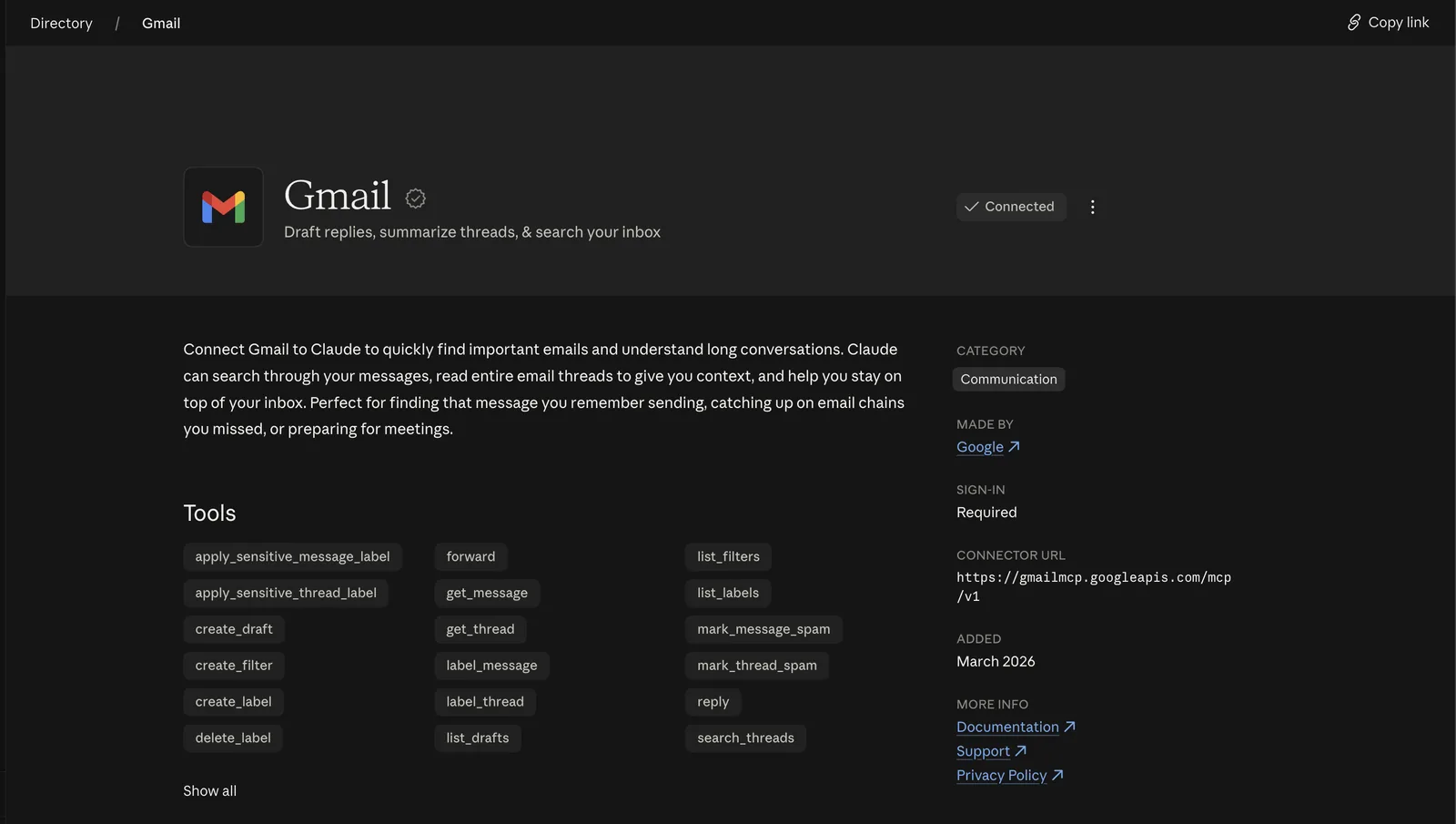The width and height of the screenshot is (1456, 824).
Task: Click the arrow icon beside Privacy Policy
Action: [1057, 776]
